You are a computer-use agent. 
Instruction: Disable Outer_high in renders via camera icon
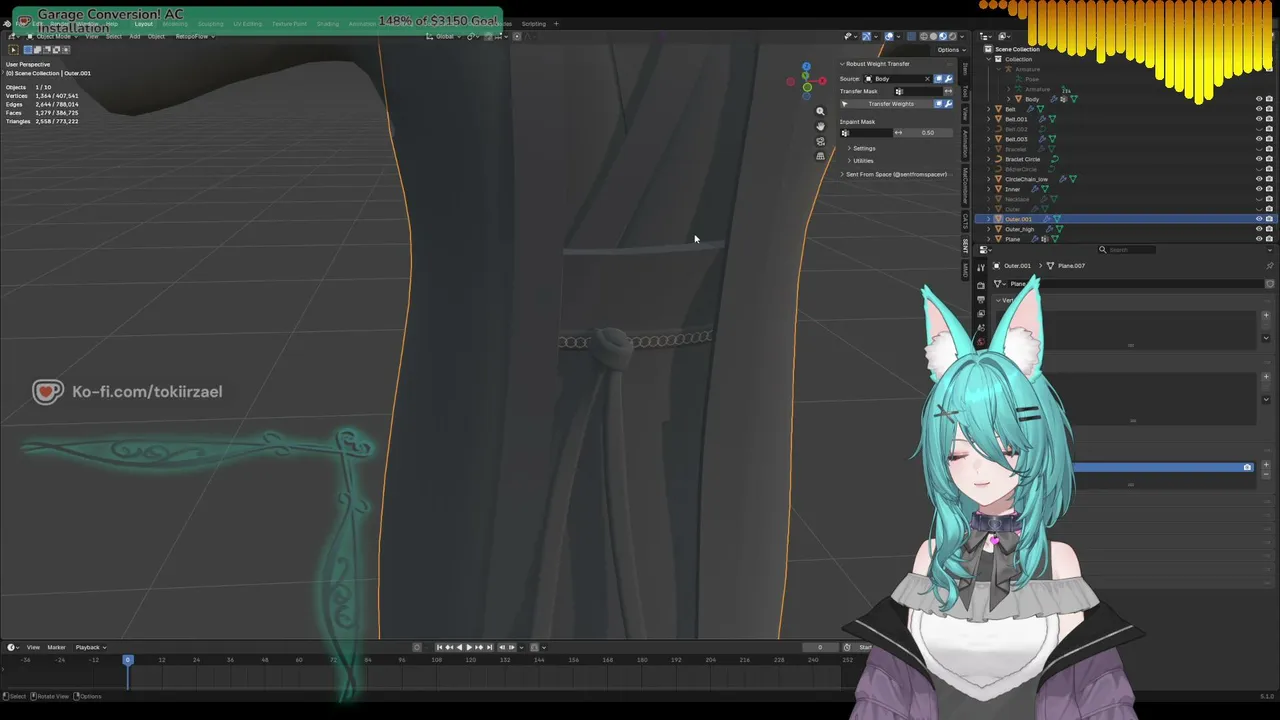[1269, 229]
